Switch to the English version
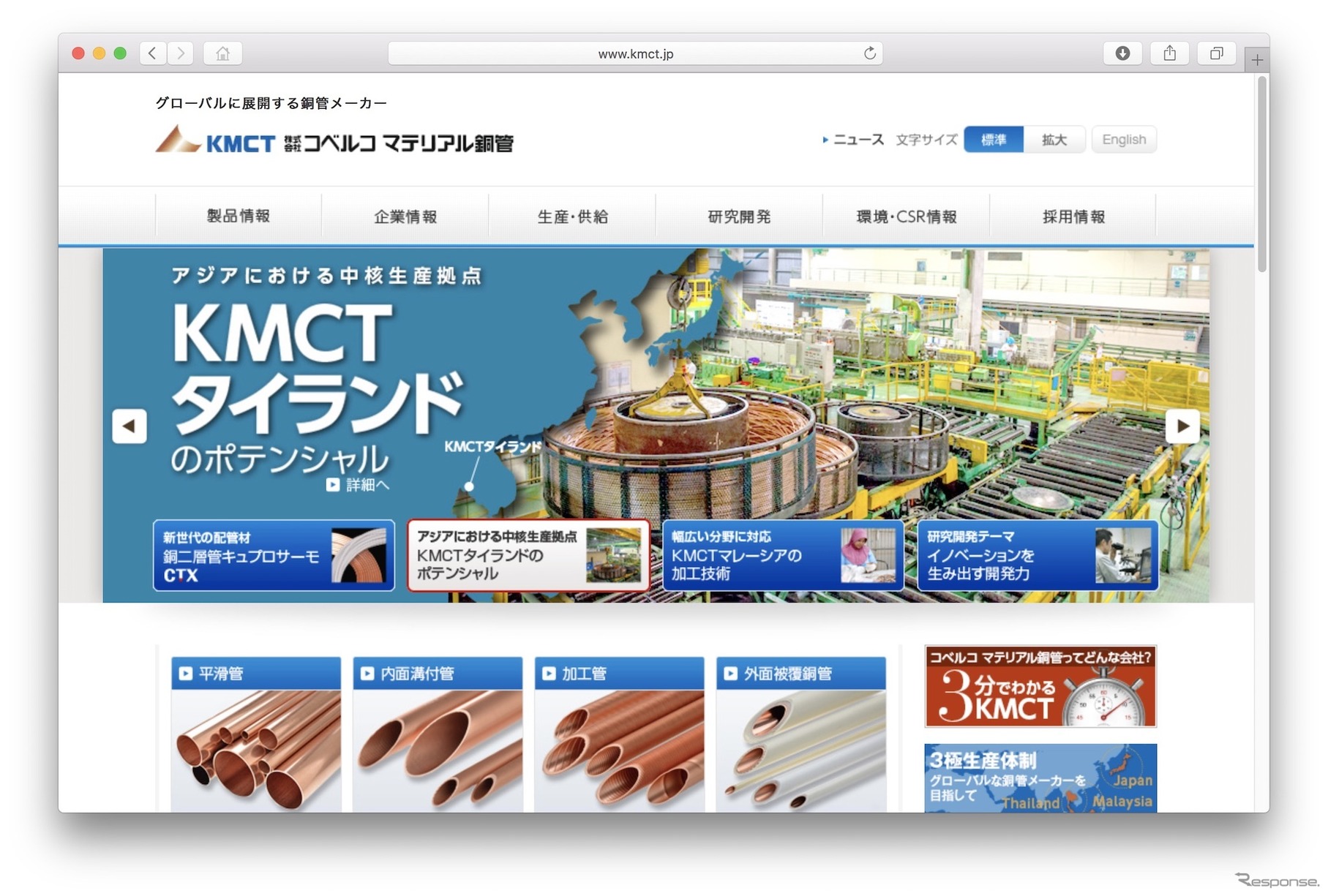 [1124, 139]
